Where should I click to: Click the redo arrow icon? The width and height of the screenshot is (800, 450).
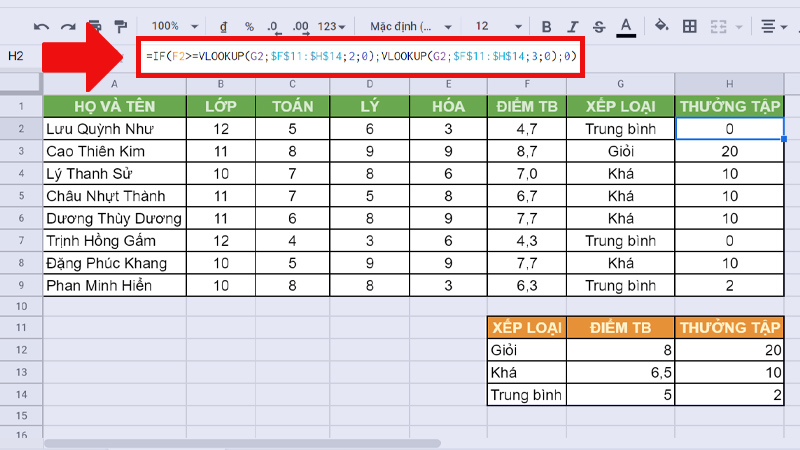point(68,25)
